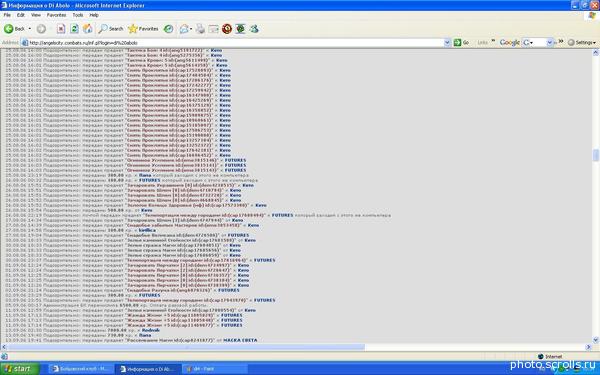The width and height of the screenshot is (600, 375).
Task: Open the Help menu
Action: tap(94, 15)
